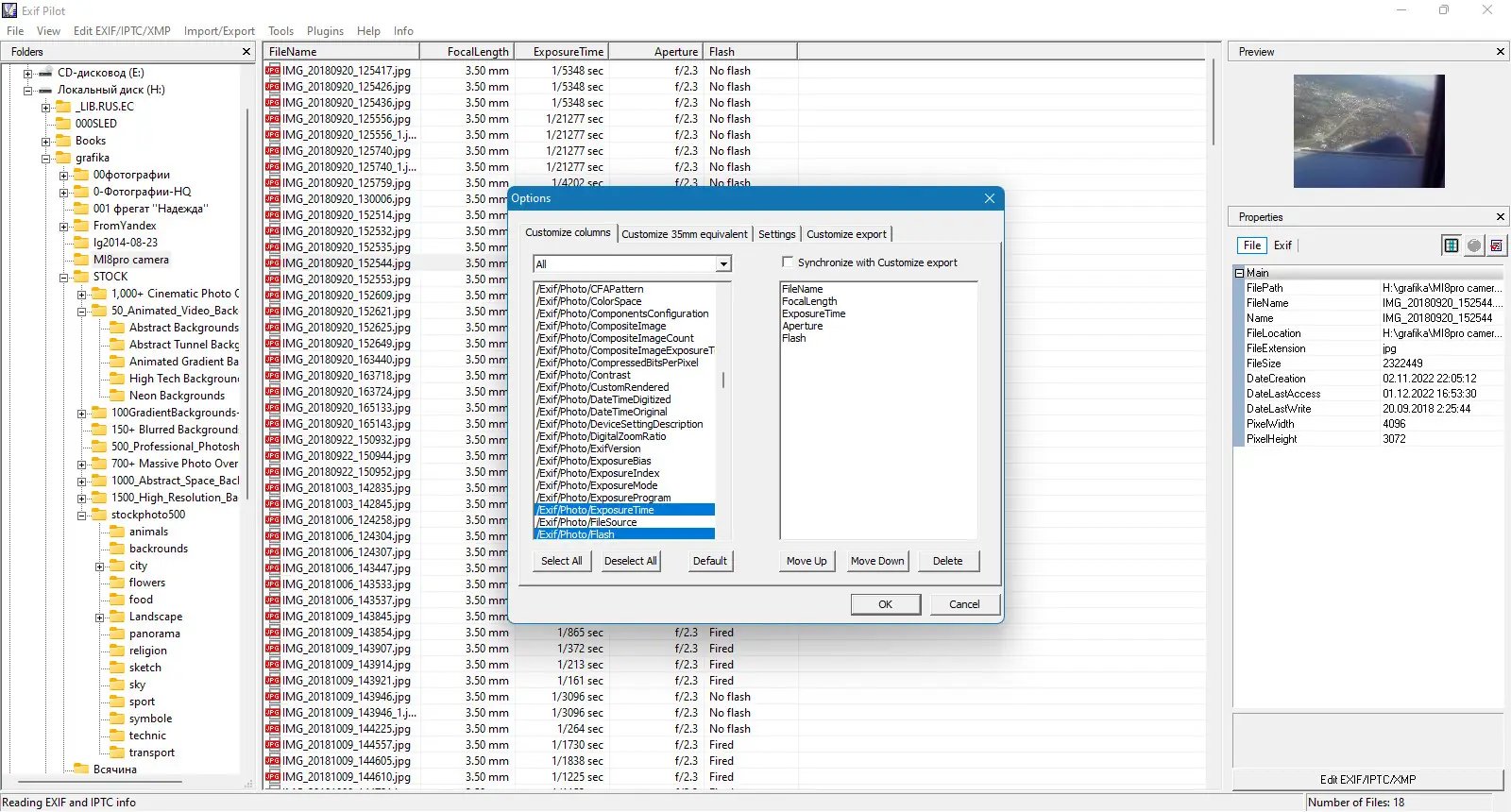Cancel the Options dialog

pos(964,604)
